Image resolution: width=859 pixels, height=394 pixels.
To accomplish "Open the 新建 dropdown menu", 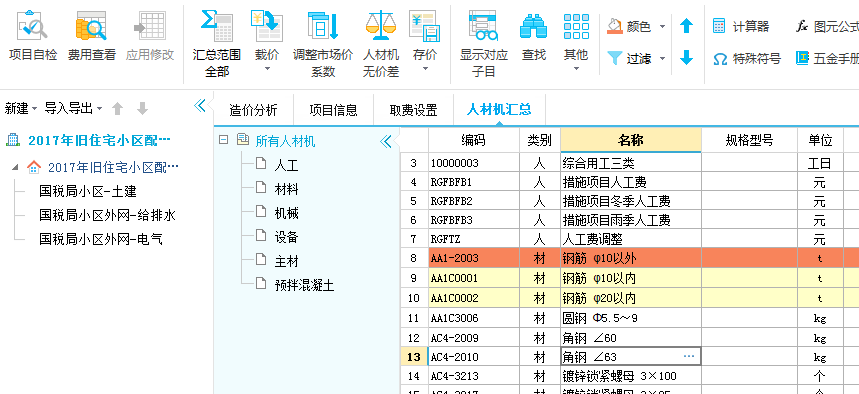I will [x=21, y=109].
